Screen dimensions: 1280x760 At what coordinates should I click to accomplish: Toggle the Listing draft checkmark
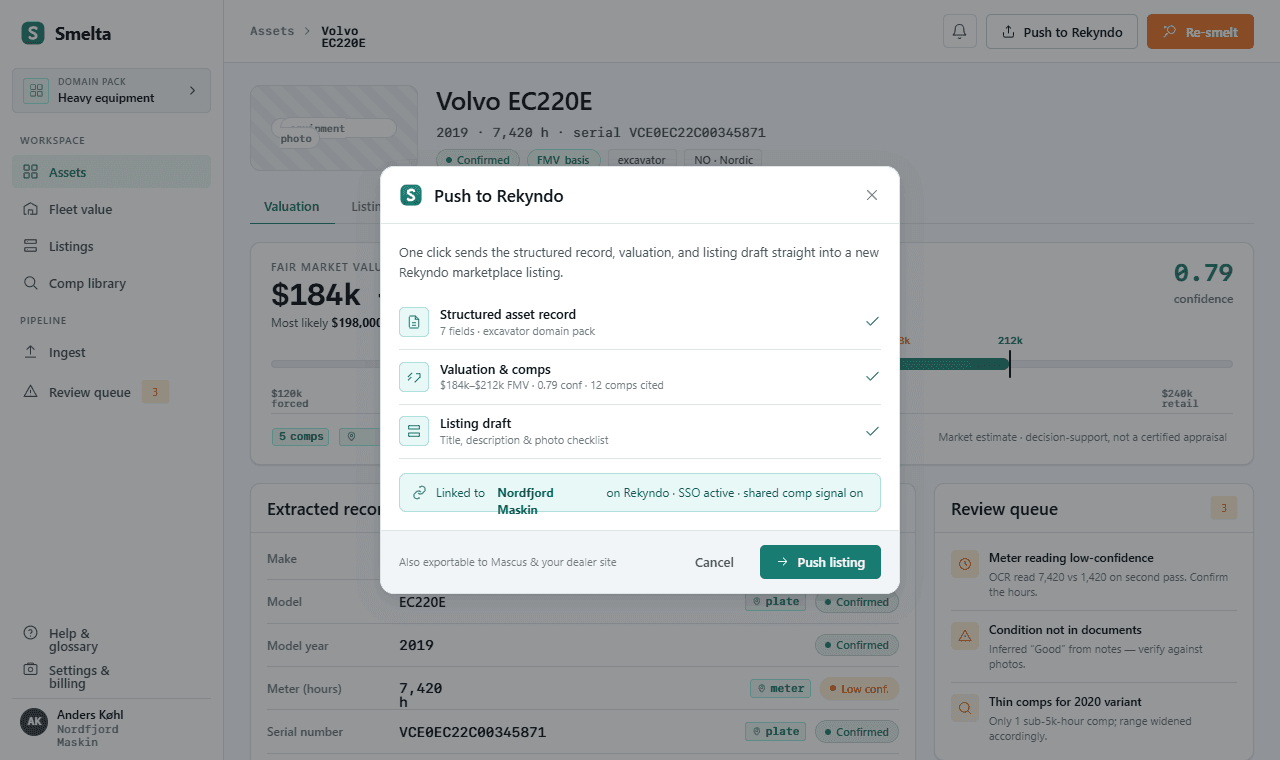[x=872, y=431]
